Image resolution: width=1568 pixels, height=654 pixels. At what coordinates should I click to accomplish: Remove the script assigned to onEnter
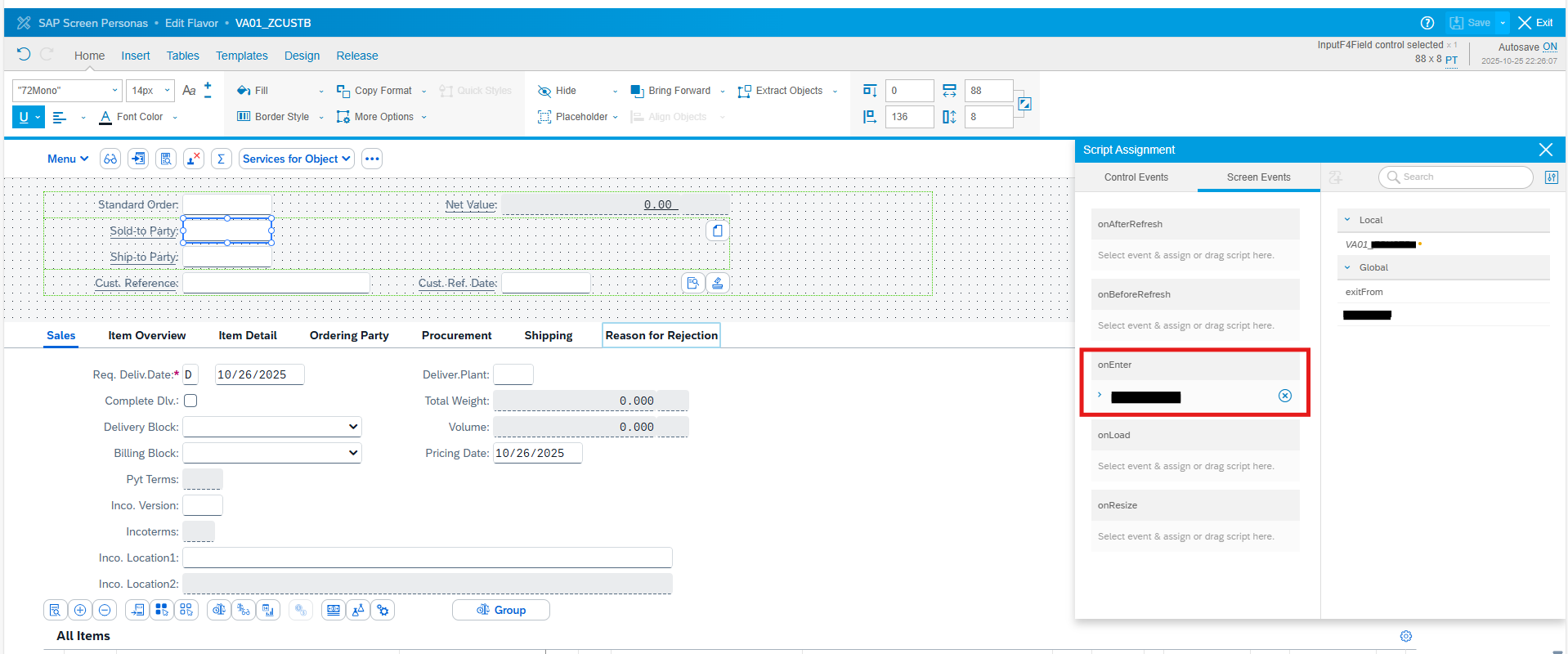tap(1284, 396)
